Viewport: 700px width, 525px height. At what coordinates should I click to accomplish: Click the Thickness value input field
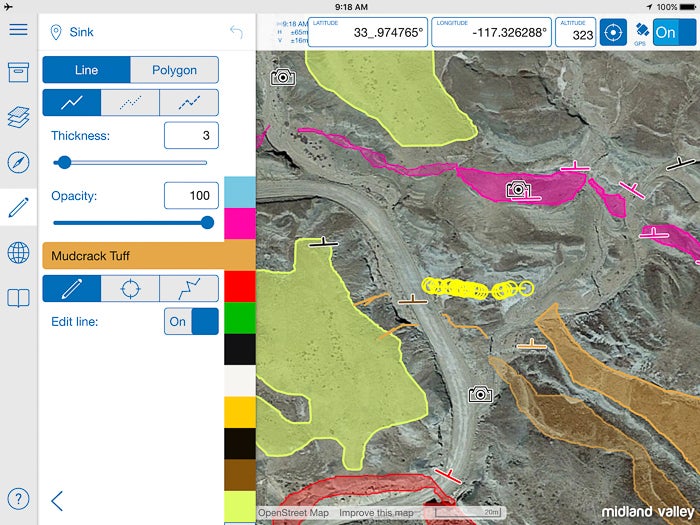(x=191, y=135)
